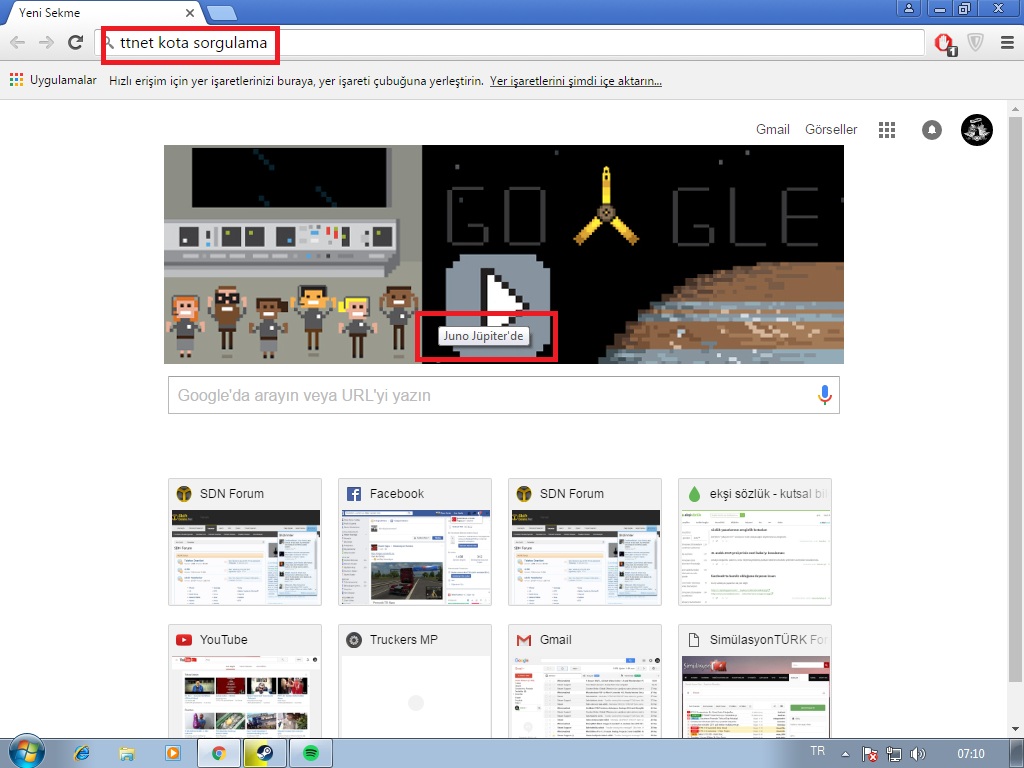The width and height of the screenshot is (1024, 768).
Task: Reload the current page
Action: (x=76, y=43)
